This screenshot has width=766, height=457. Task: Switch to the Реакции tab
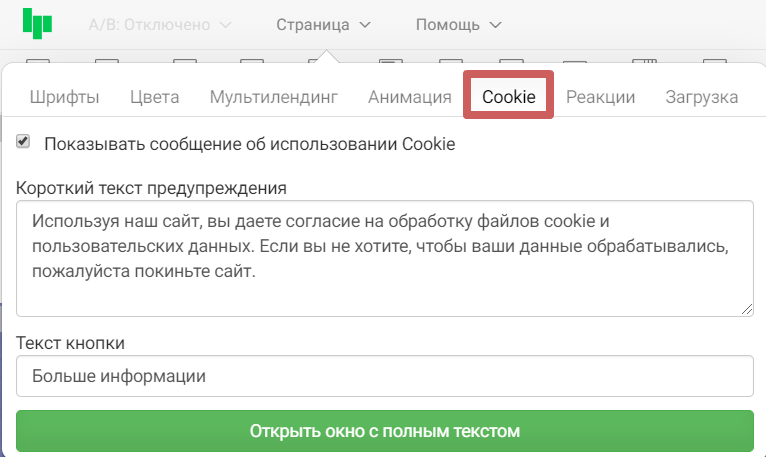pyautogui.click(x=601, y=97)
